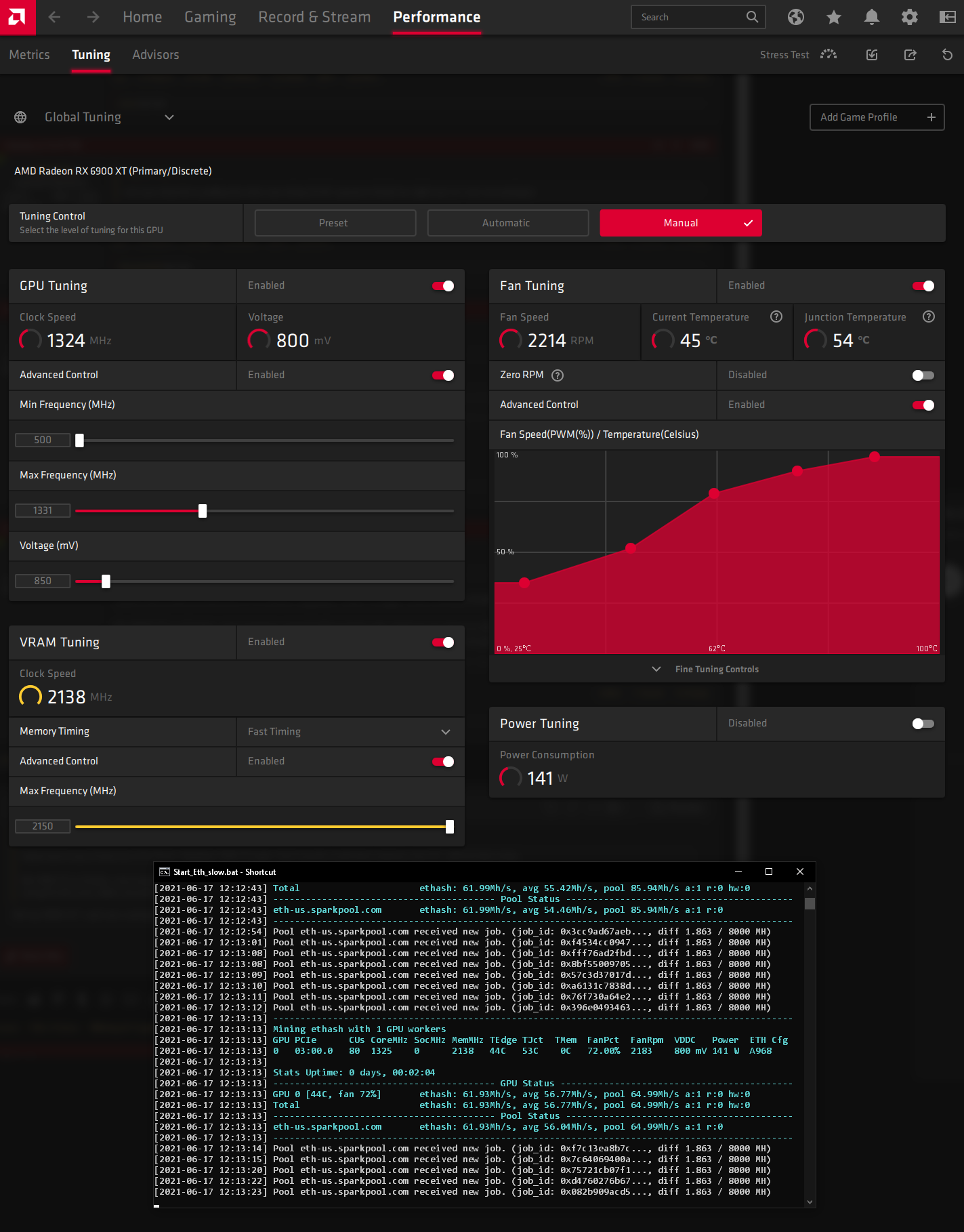Viewport: 964px width, 1232px height.
Task: Toggle Fan Advanced Control switch
Action: [x=923, y=405]
